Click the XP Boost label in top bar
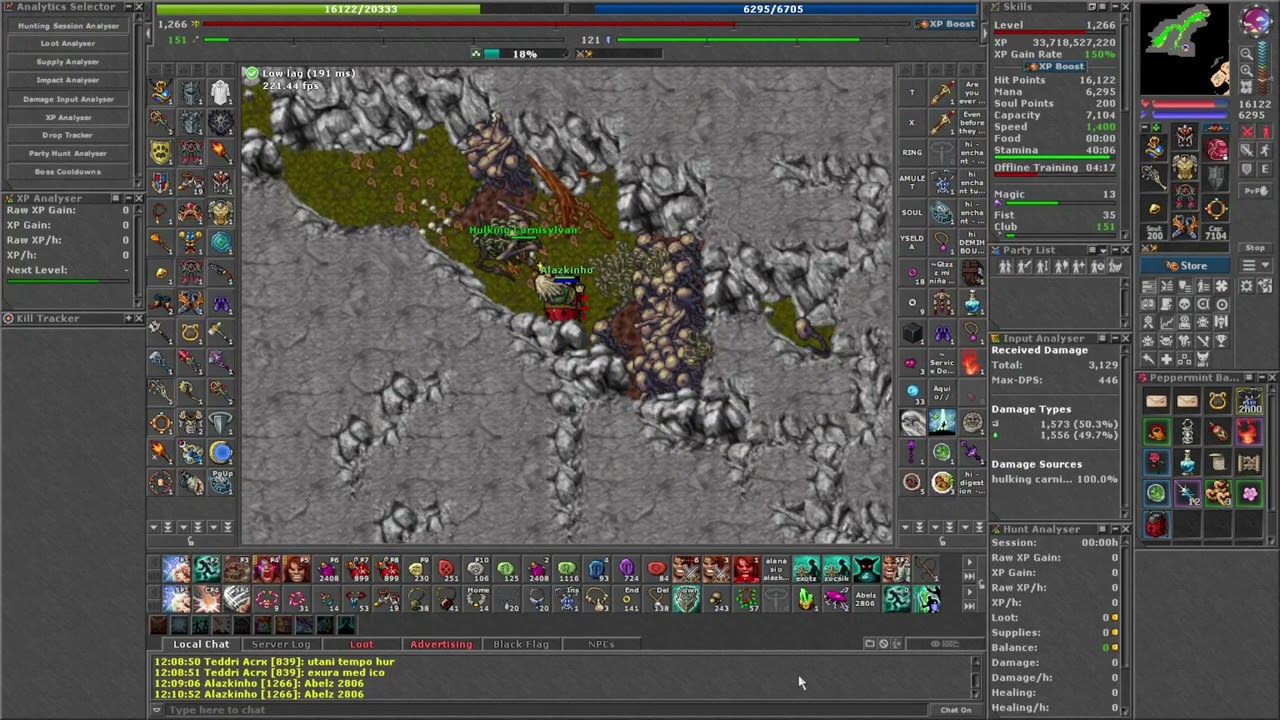 (x=945, y=24)
